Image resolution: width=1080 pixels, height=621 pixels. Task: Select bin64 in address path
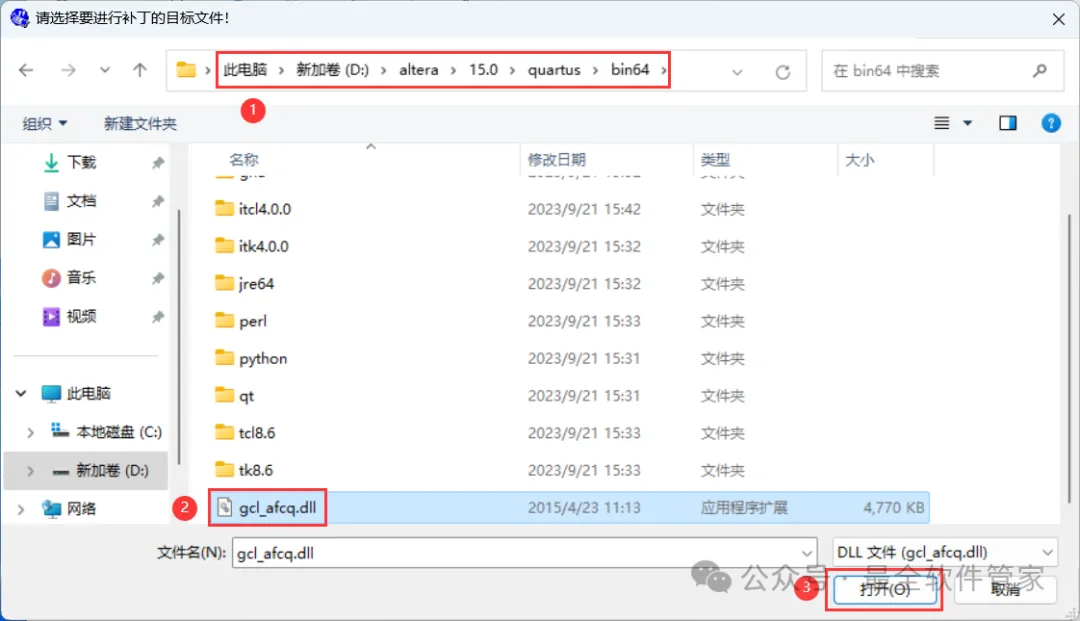coord(630,70)
